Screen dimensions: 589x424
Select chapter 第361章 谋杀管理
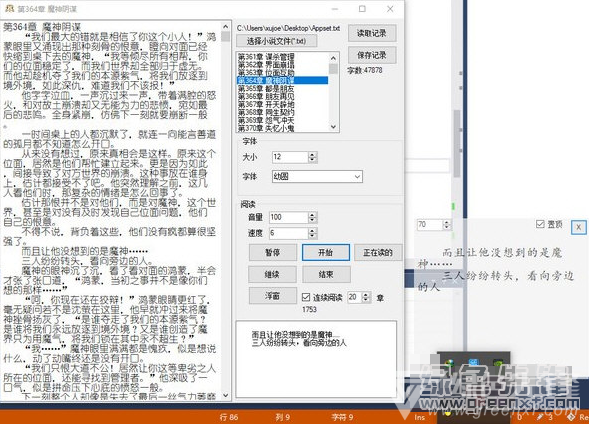(x=282, y=56)
